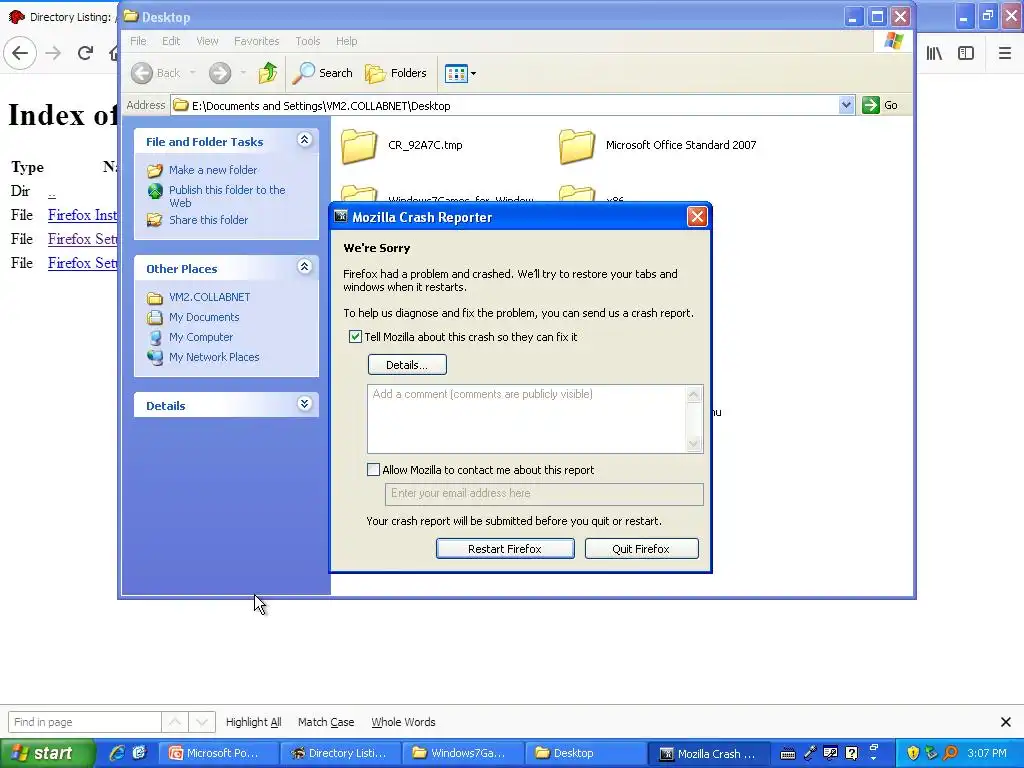Viewport: 1024px width, 768px height.
Task: Click explorer Forward arrow icon
Action: [220, 73]
